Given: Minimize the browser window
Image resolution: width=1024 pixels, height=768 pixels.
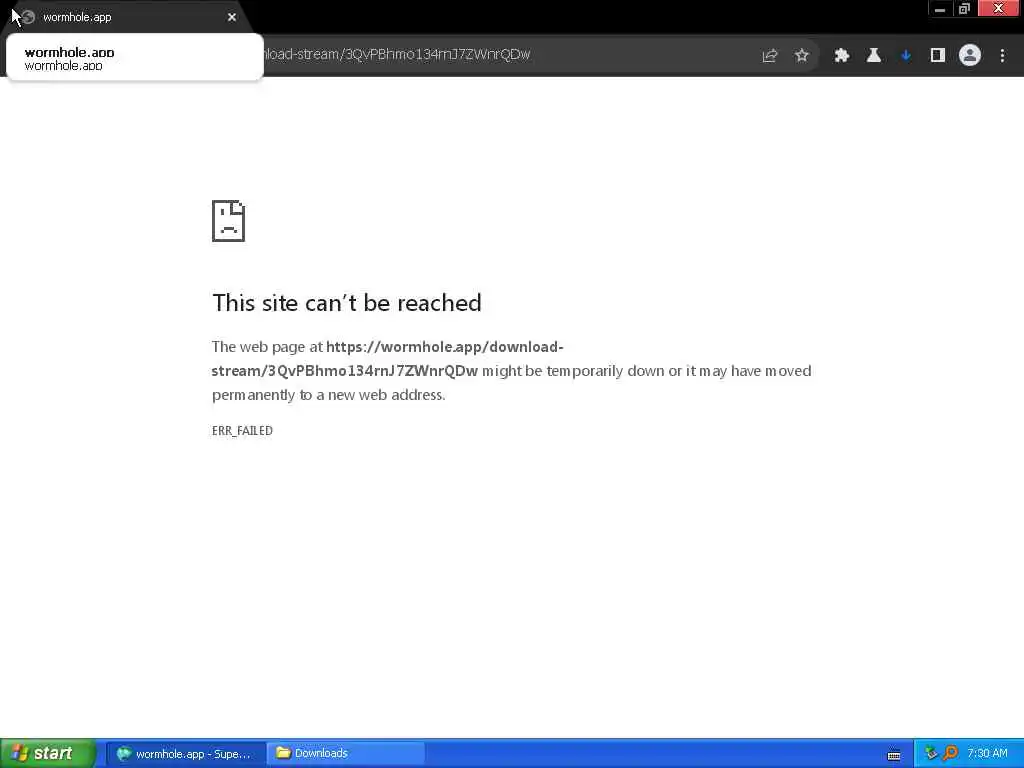Looking at the screenshot, I should pos(940,9).
